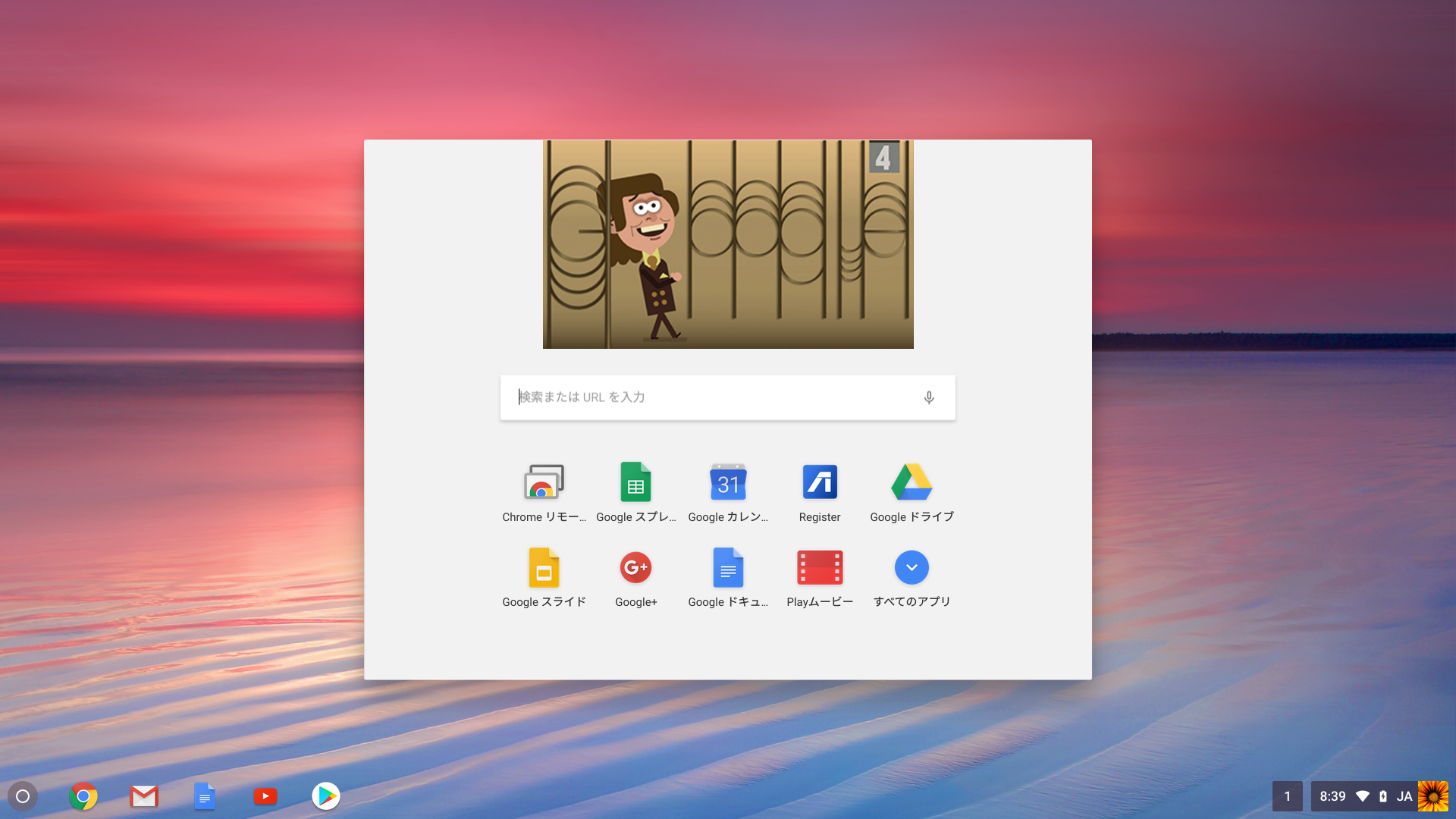Open Chrome browser from the shelf
Screen dimensions: 1456x819
(x=83, y=796)
